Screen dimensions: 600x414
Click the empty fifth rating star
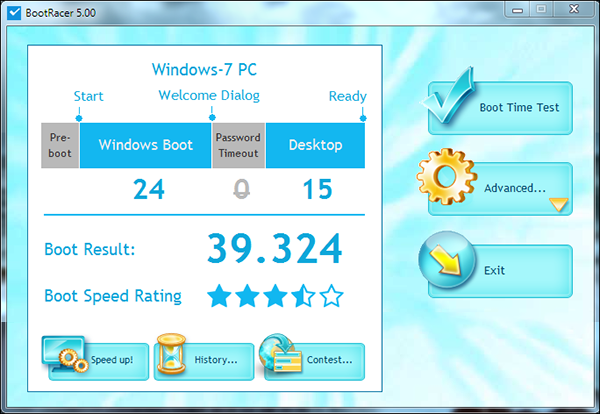(331, 296)
